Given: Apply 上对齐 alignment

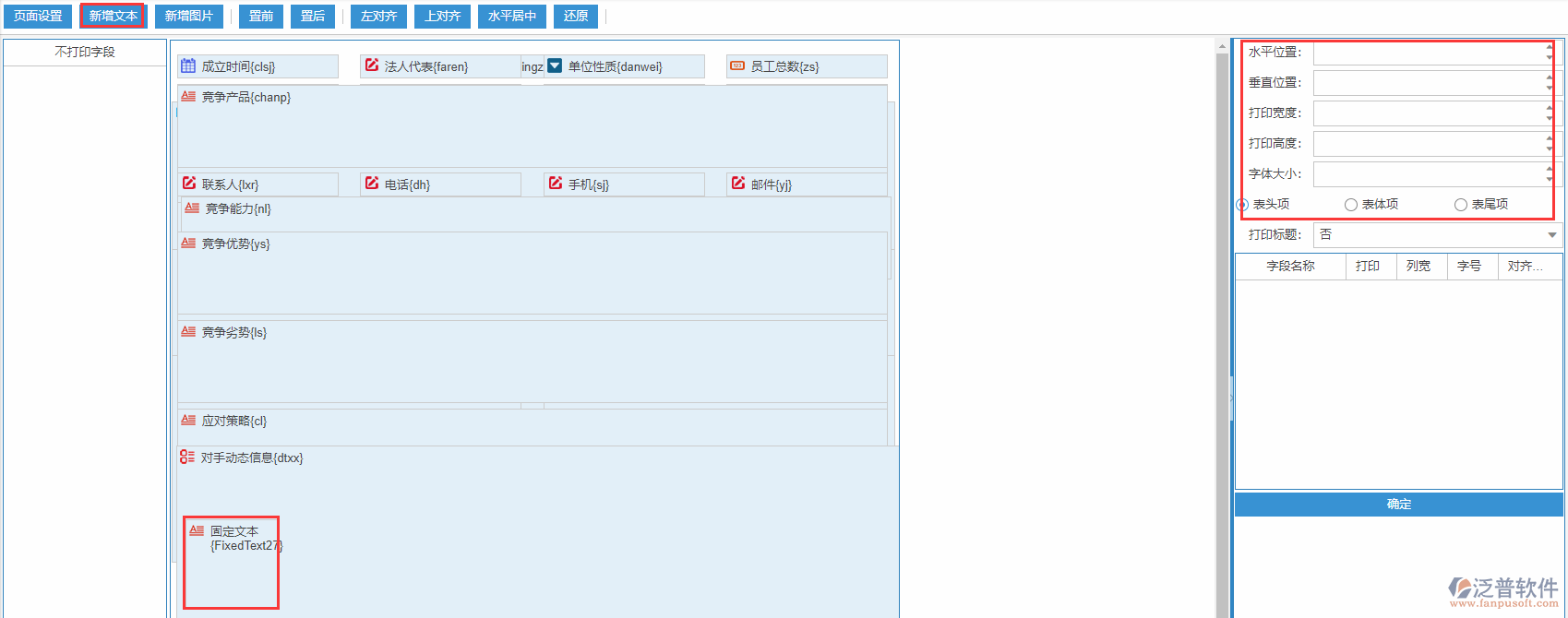Looking at the screenshot, I should pyautogui.click(x=443, y=17).
